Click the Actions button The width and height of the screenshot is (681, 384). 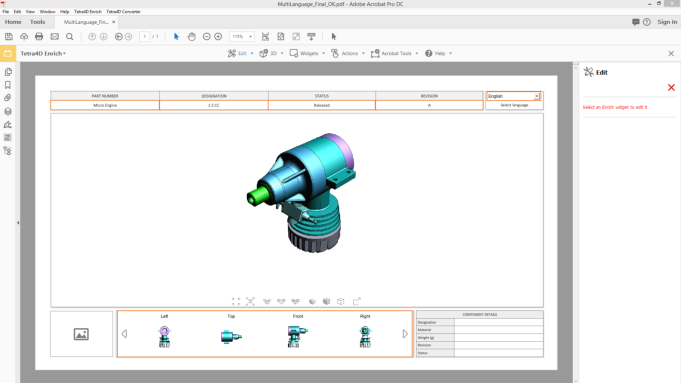coord(345,53)
